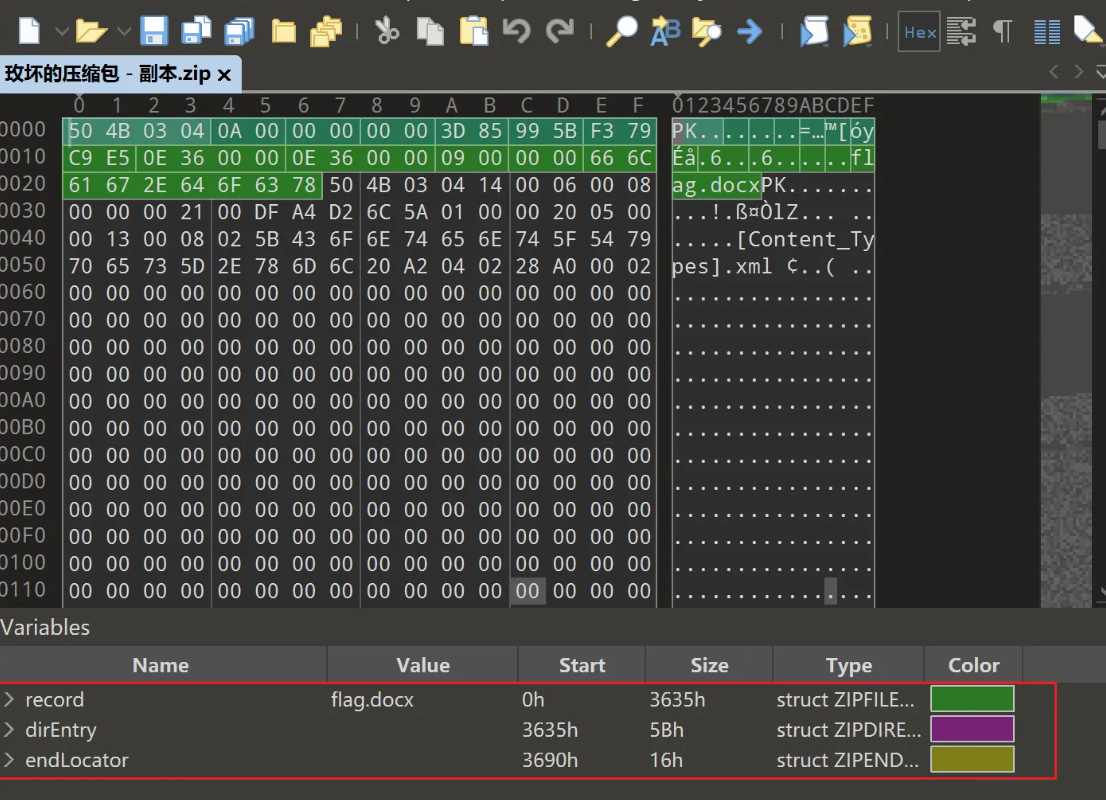This screenshot has width=1106, height=800.
Task: Open Find with the magnifier icon
Action: (621, 31)
